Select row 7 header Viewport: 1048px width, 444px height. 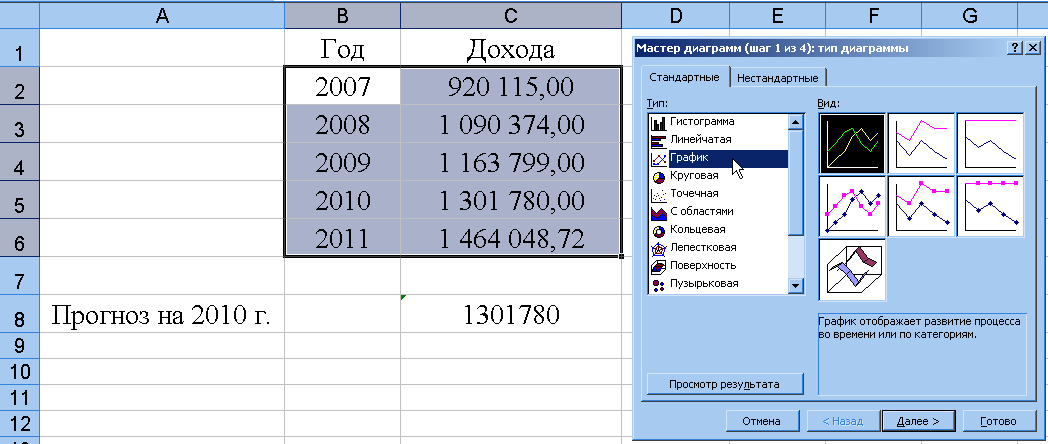(x=19, y=276)
